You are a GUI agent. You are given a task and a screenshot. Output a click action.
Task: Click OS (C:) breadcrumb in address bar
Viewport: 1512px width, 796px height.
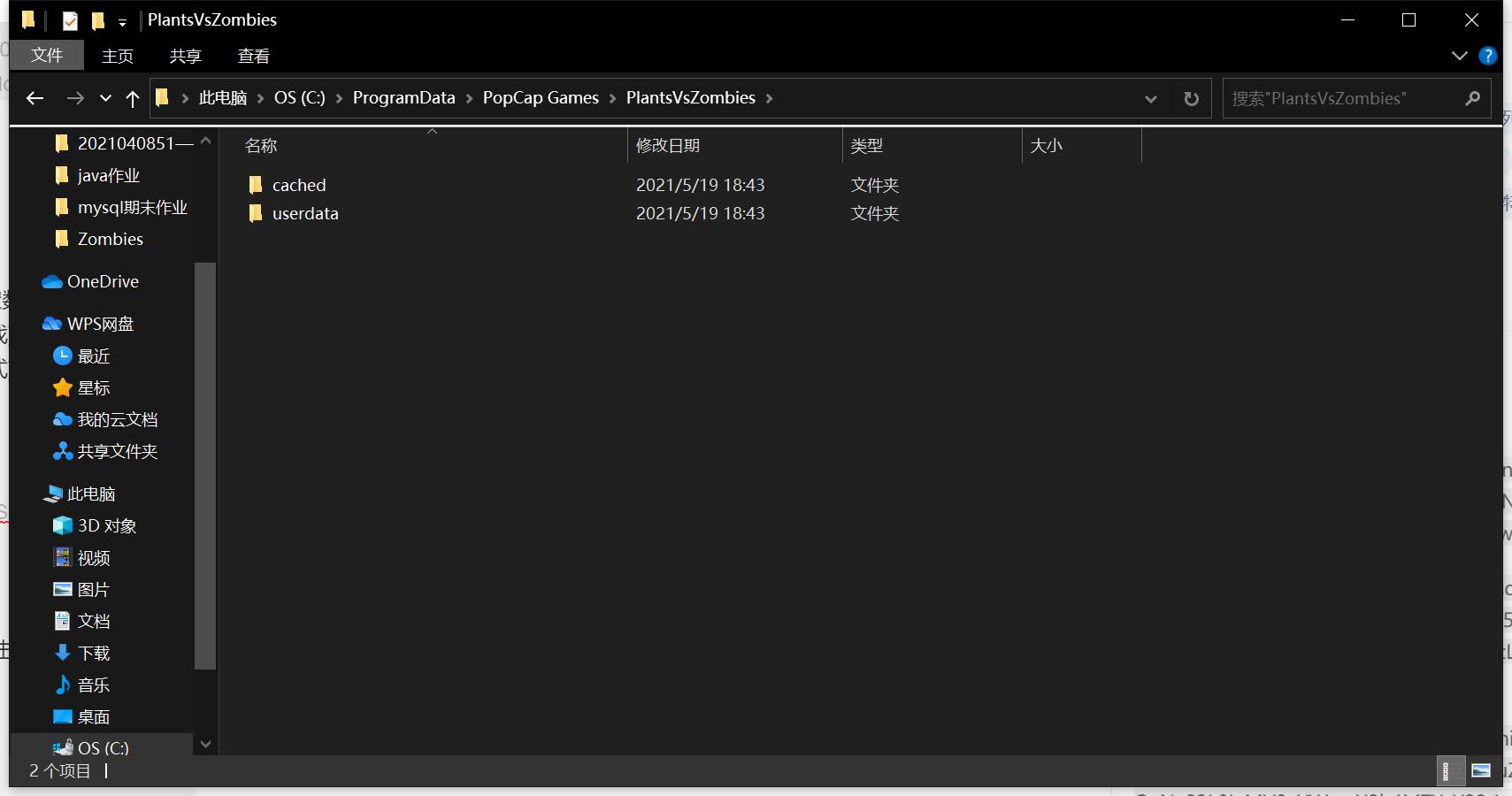coord(300,98)
